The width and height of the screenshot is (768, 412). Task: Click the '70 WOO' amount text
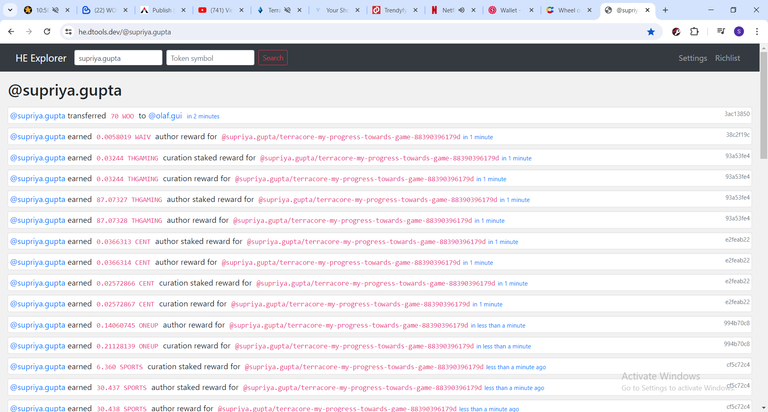[x=122, y=117]
